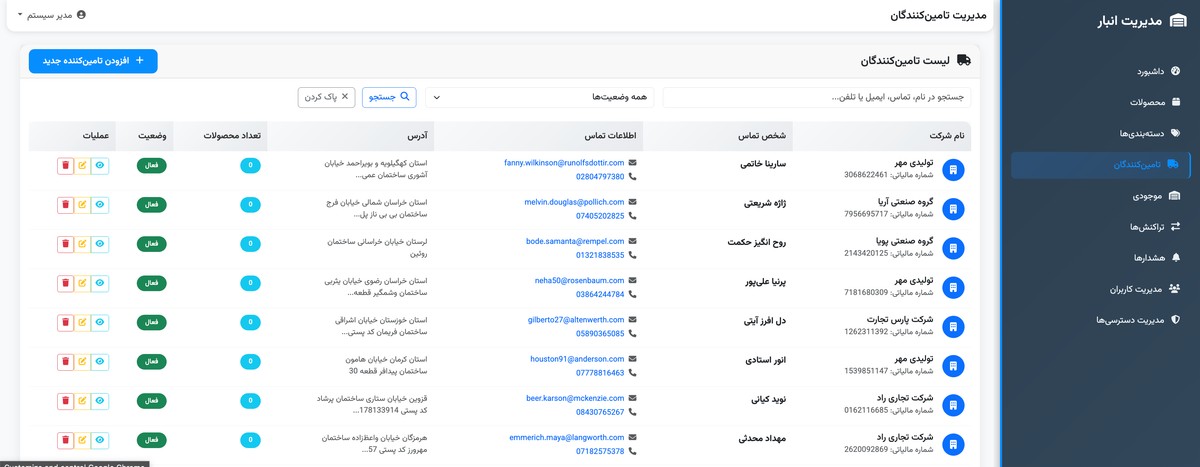Go to تراکنش‌ها in the sidebar
The width and height of the screenshot is (1200, 467).
point(1153,227)
